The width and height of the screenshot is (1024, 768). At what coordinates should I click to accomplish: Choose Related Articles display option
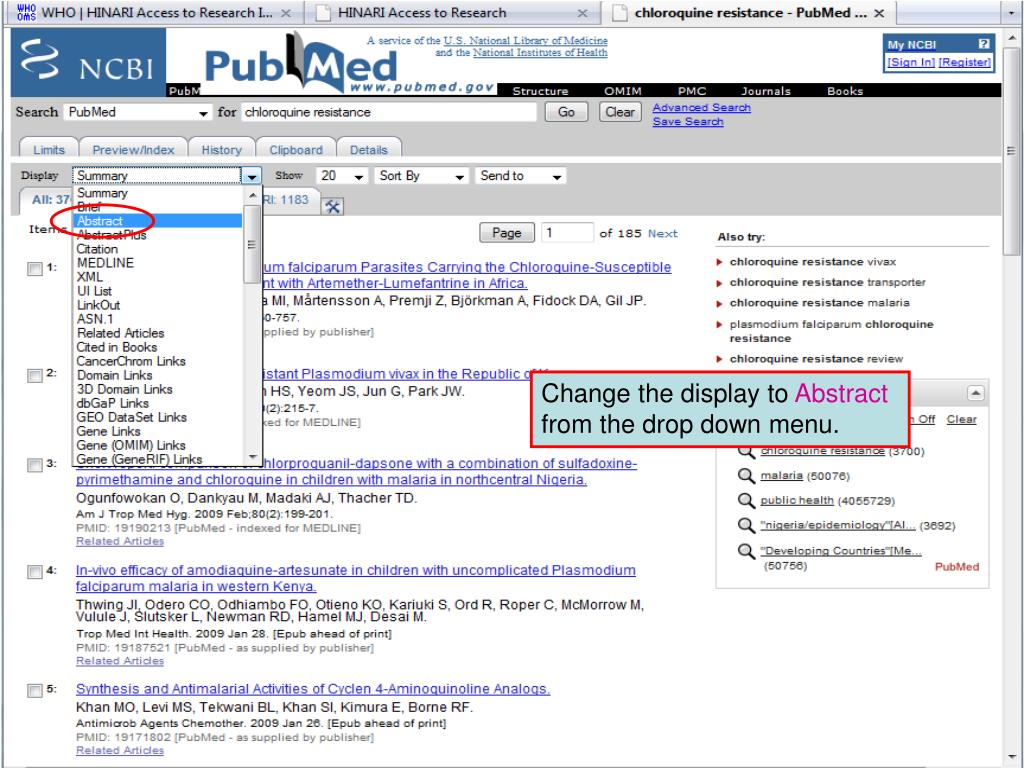[157, 333]
